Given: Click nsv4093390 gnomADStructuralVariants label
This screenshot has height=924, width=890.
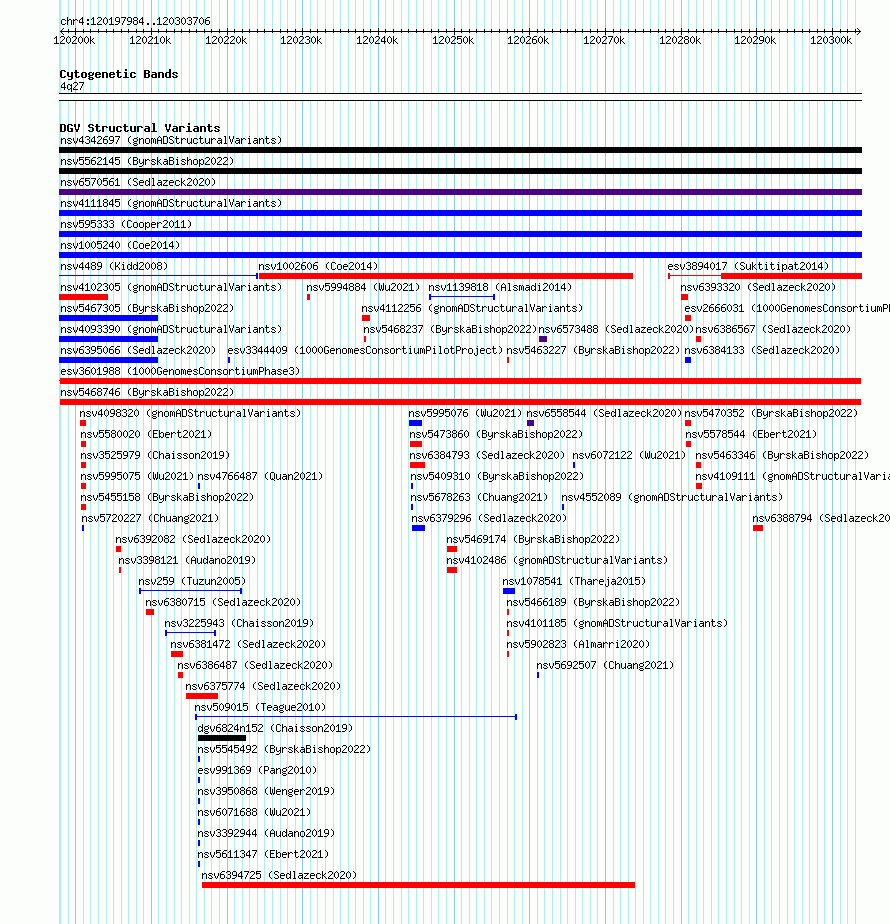Looking at the screenshot, I should [171, 329].
